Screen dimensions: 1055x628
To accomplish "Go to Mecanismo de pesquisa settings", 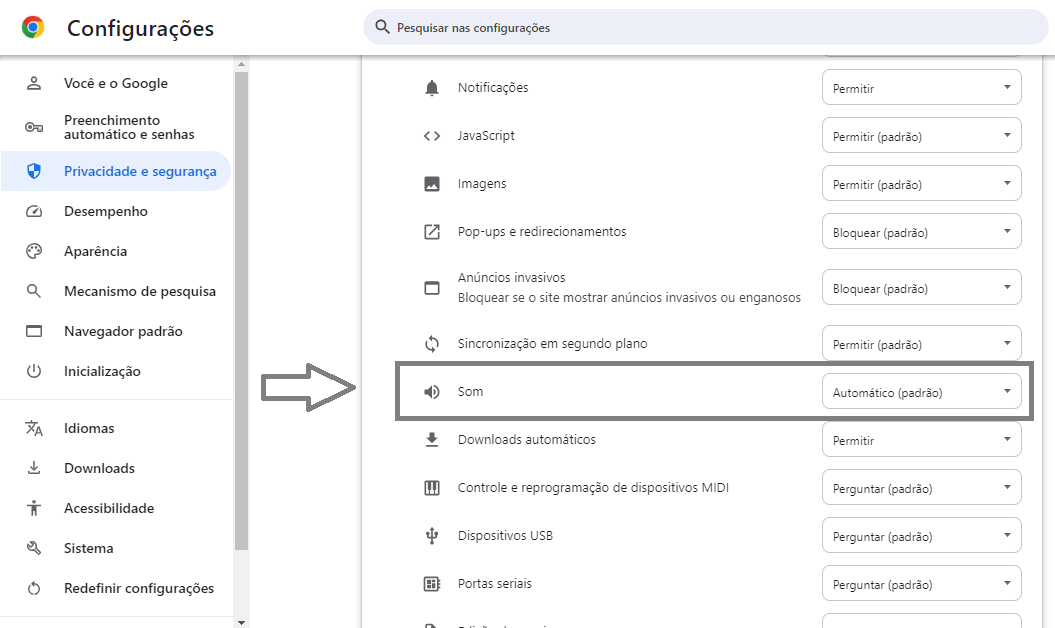I will pos(139,291).
